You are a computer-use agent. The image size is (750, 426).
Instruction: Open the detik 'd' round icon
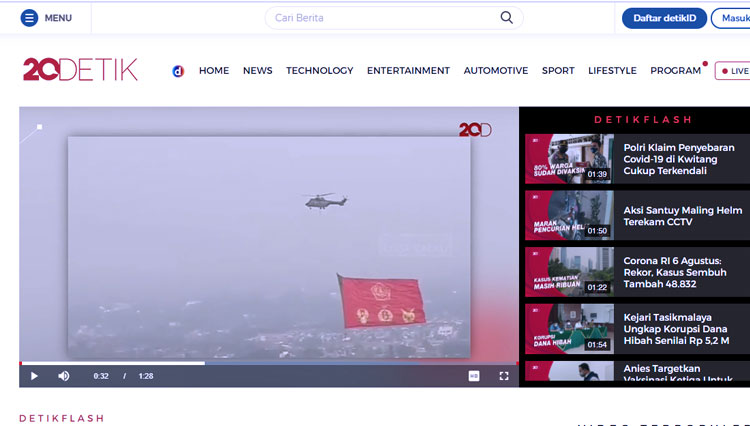point(178,71)
